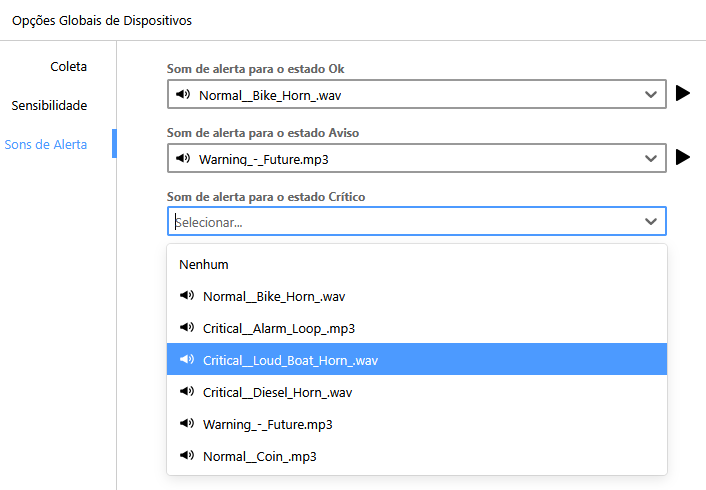This screenshot has width=706, height=490.
Task: Select Normal__Bike_Horn_.wav in the dropdown list
Action: pos(274,296)
